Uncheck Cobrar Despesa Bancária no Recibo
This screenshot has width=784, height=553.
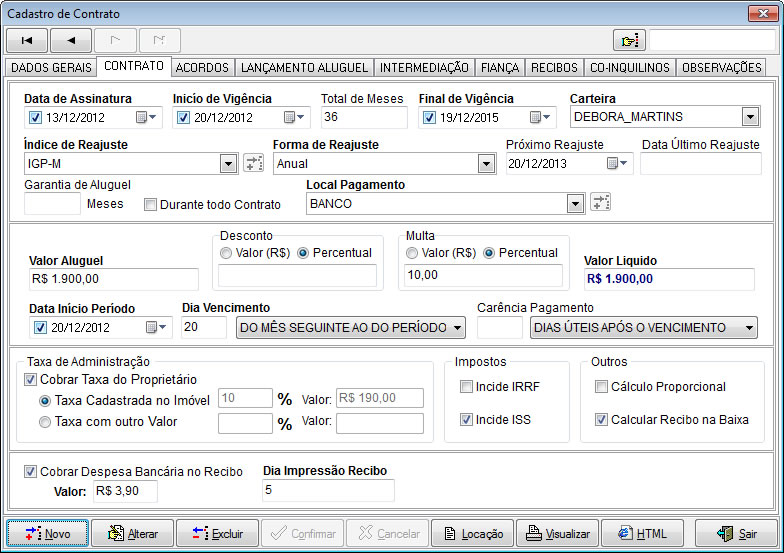[30, 471]
